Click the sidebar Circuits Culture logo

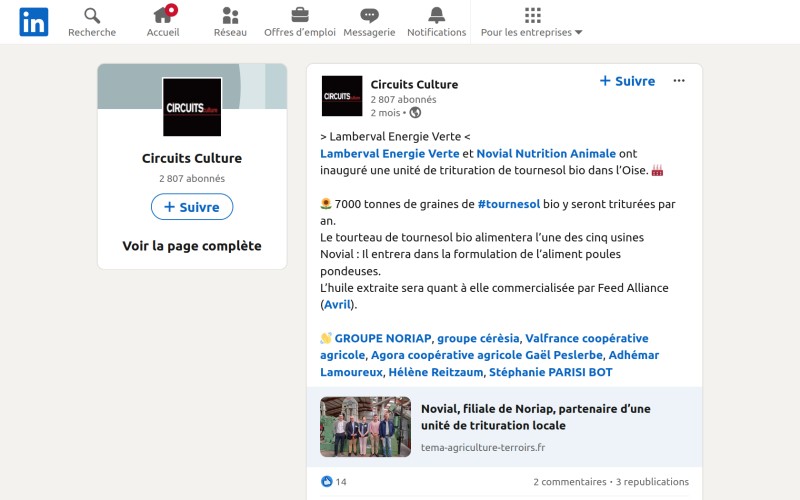point(192,107)
